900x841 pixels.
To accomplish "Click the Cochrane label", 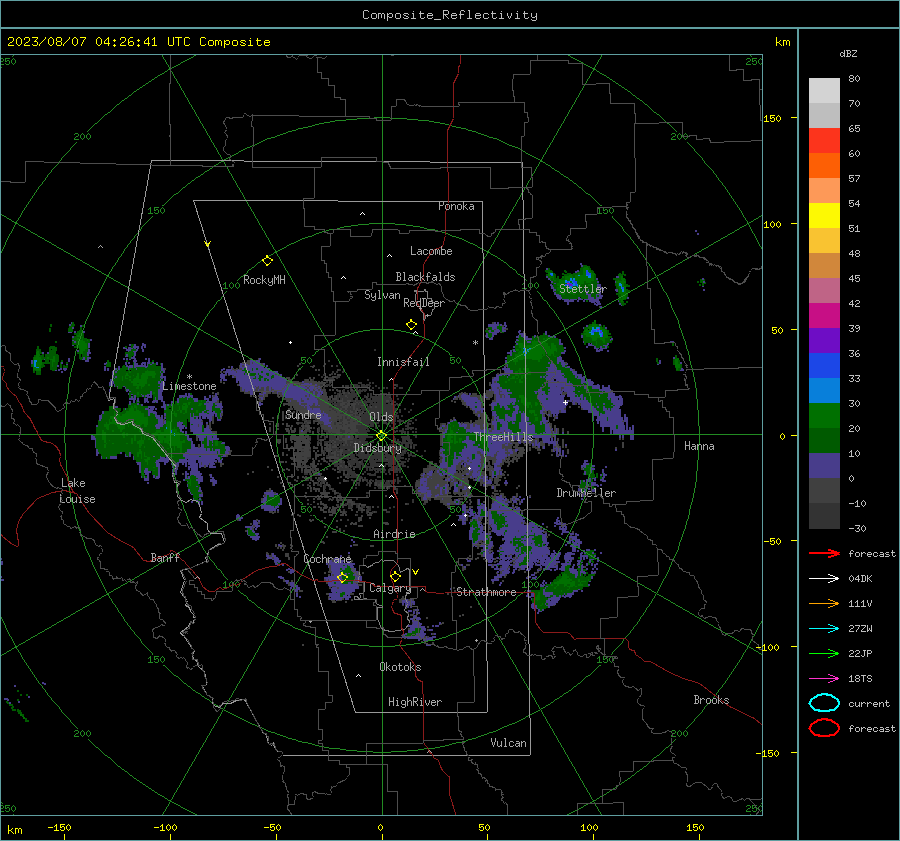I will pyautogui.click(x=327, y=559).
